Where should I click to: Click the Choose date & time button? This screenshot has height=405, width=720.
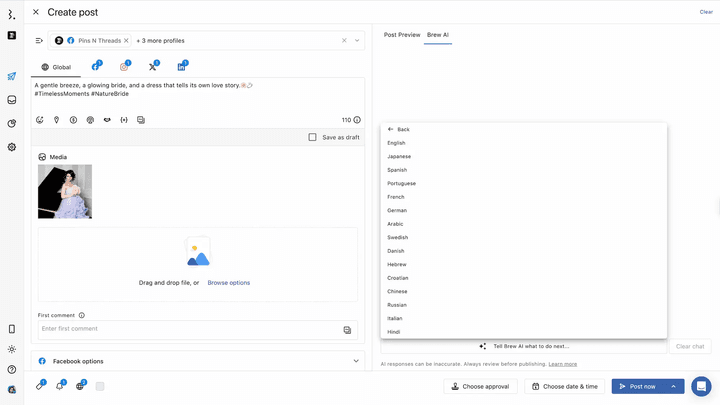(x=564, y=386)
